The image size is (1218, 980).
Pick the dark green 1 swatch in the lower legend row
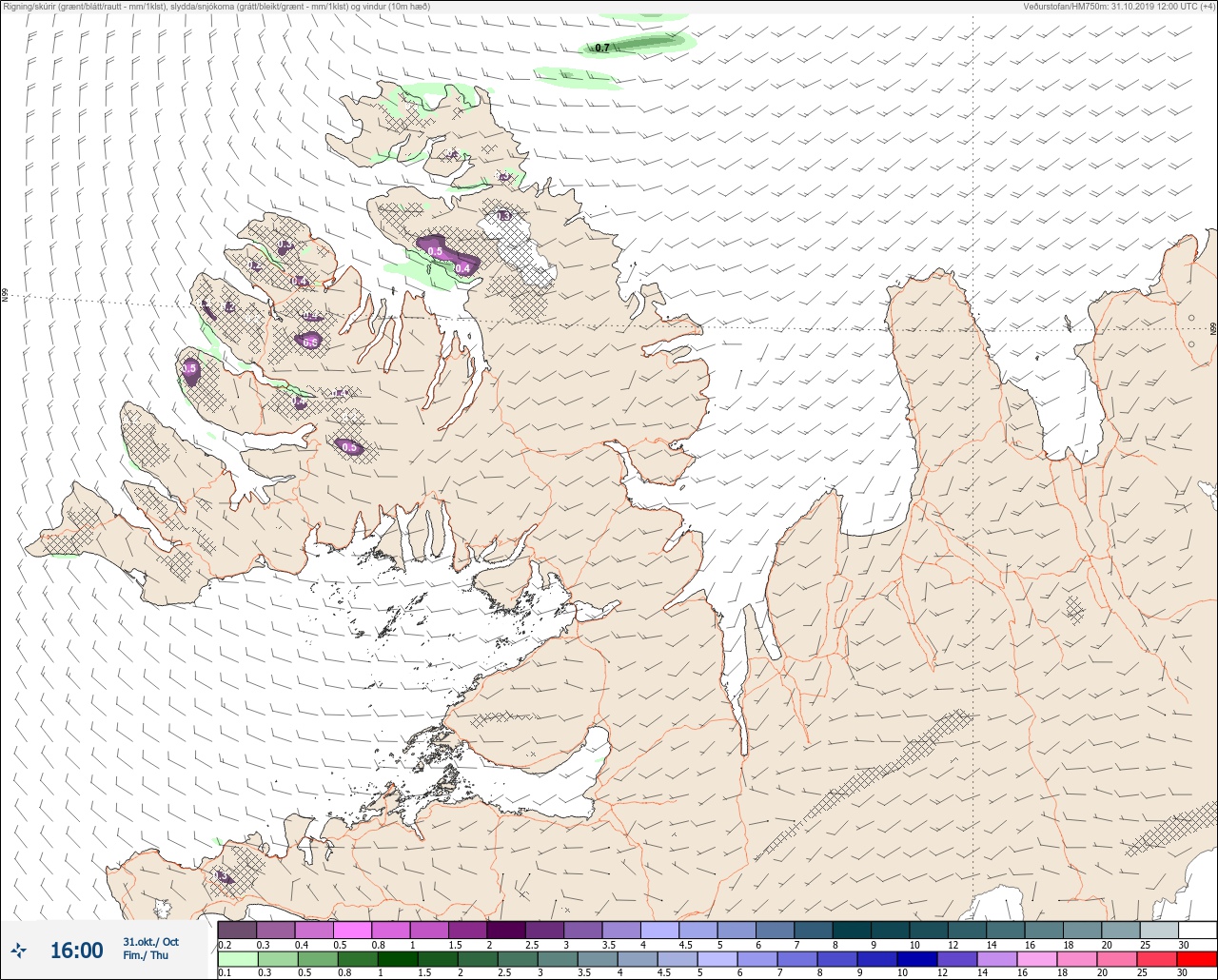click(397, 958)
